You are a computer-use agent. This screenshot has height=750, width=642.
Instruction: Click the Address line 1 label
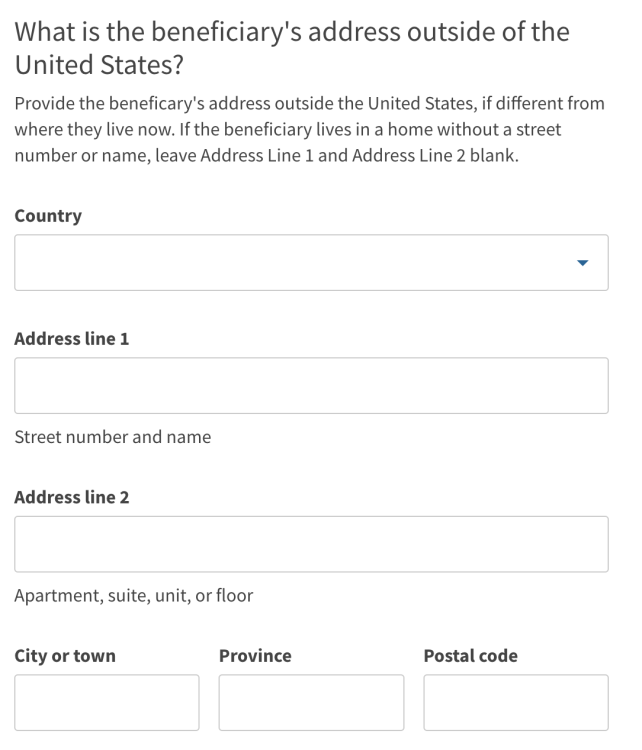(x=72, y=339)
